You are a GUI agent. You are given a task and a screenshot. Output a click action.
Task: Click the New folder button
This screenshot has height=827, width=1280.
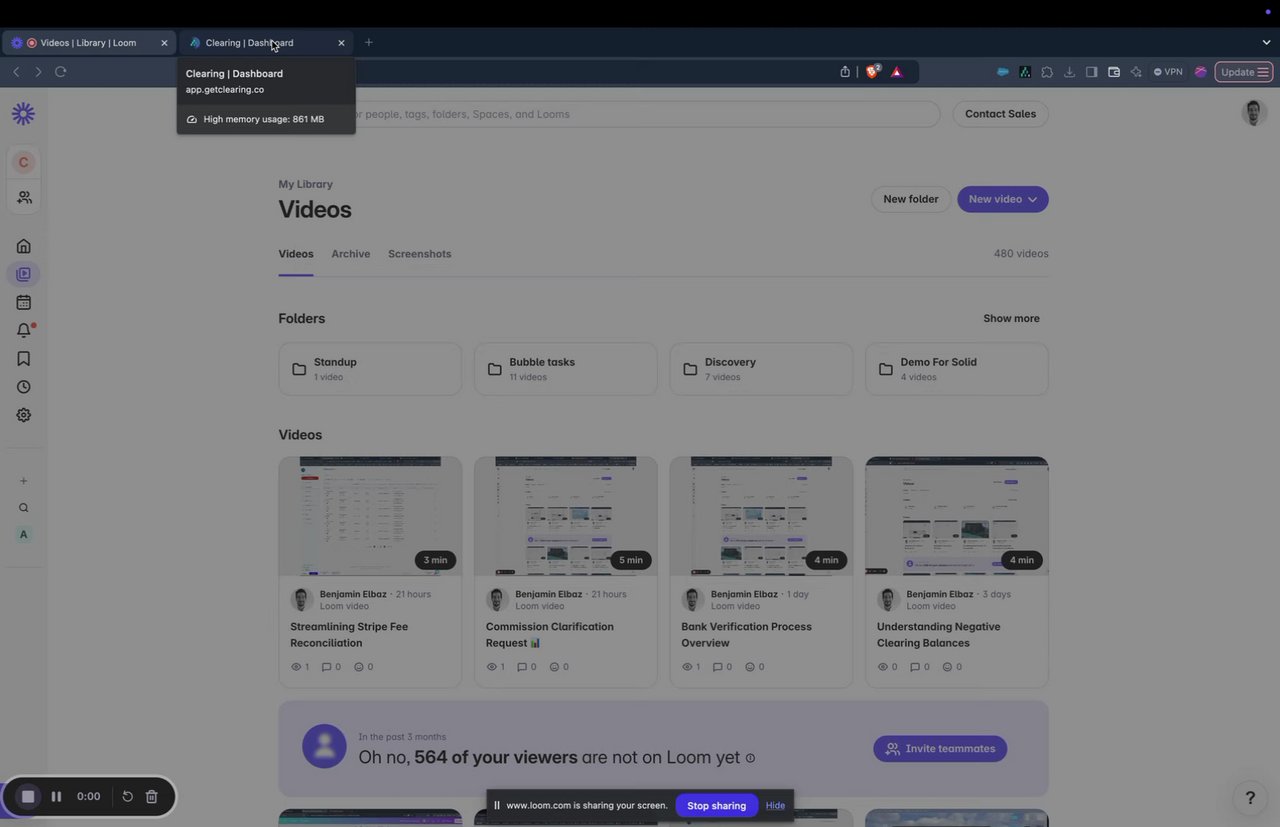click(x=911, y=199)
